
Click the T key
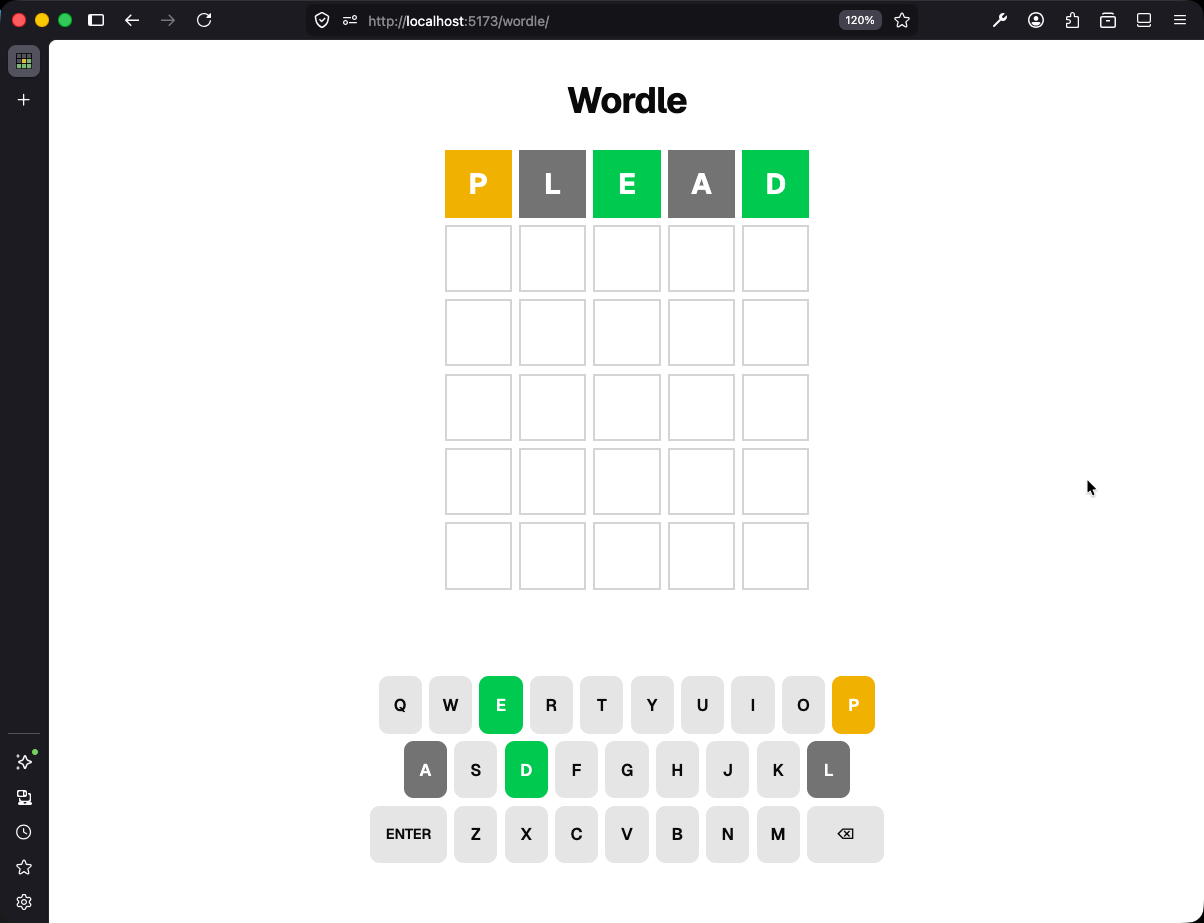(601, 705)
